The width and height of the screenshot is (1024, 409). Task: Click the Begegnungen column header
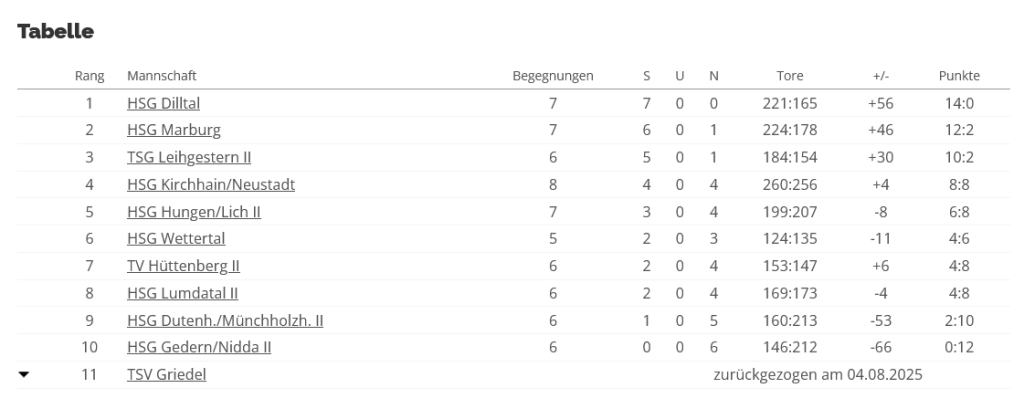pos(552,76)
